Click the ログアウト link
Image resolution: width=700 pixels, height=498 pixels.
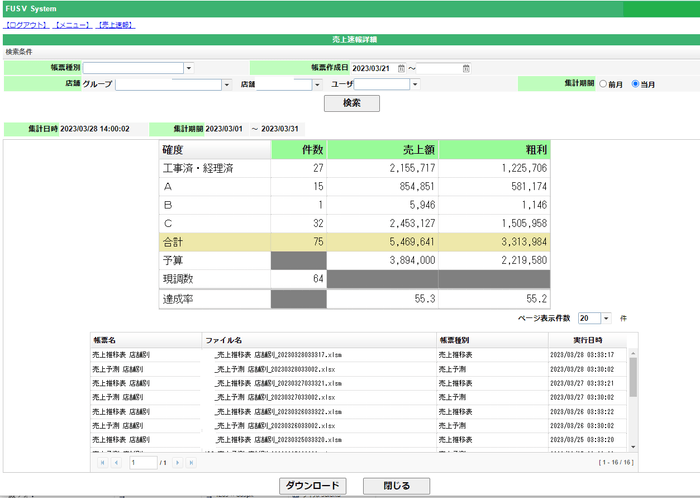point(26,24)
